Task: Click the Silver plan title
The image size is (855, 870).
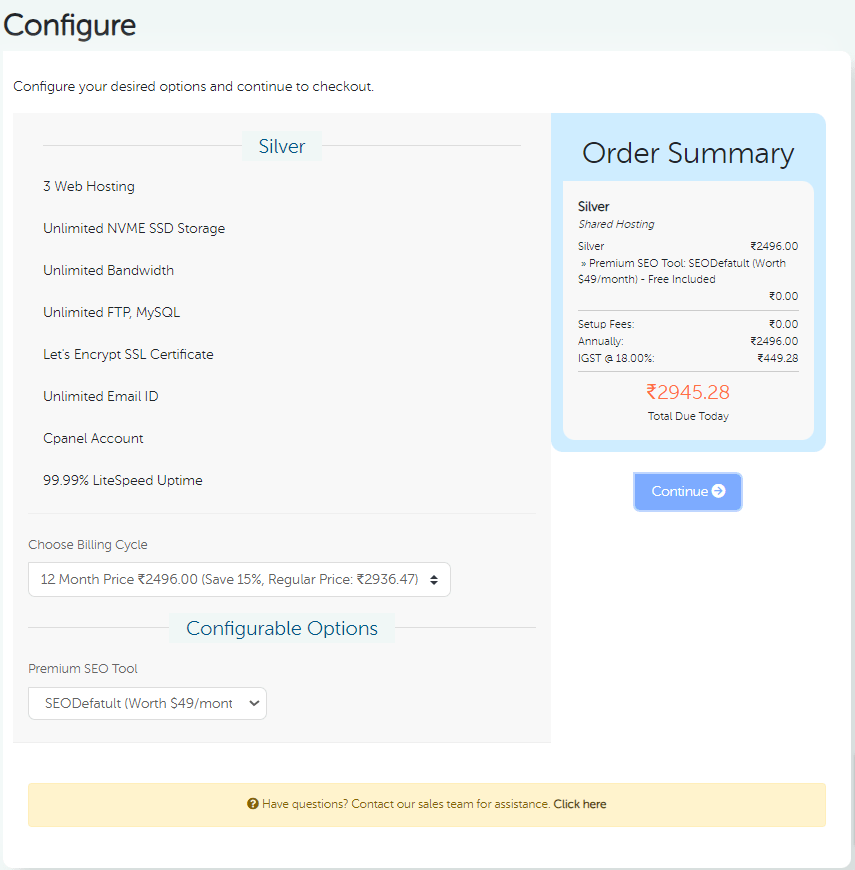Action: [x=281, y=146]
